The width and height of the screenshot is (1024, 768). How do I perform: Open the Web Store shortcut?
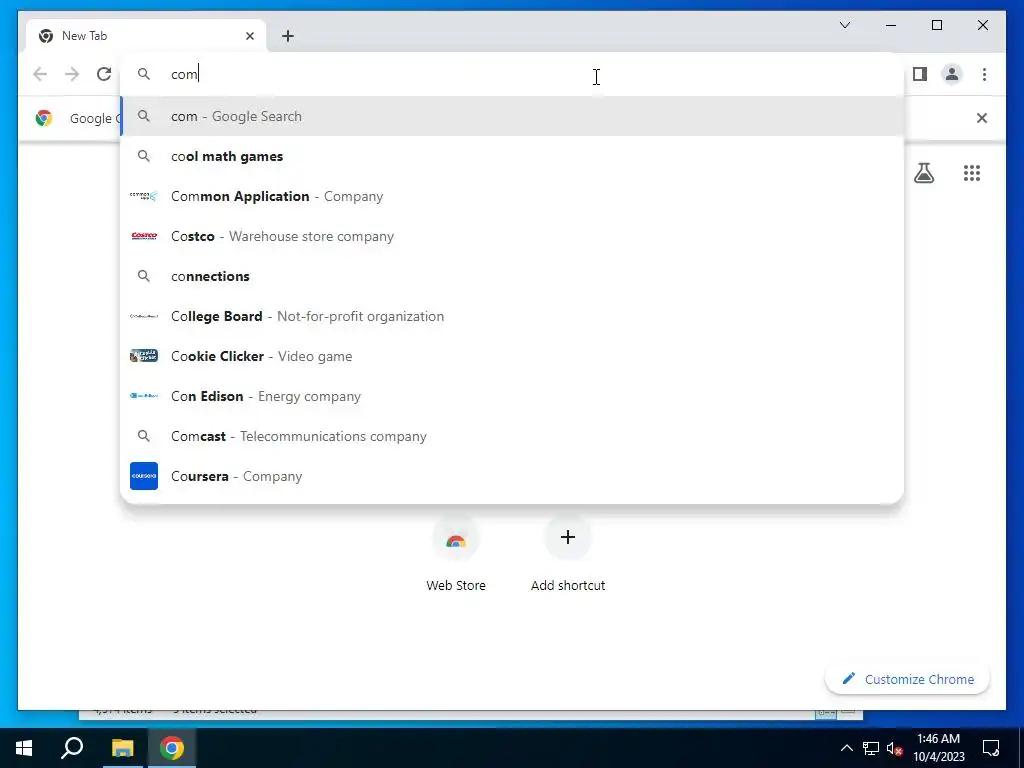pos(456,553)
